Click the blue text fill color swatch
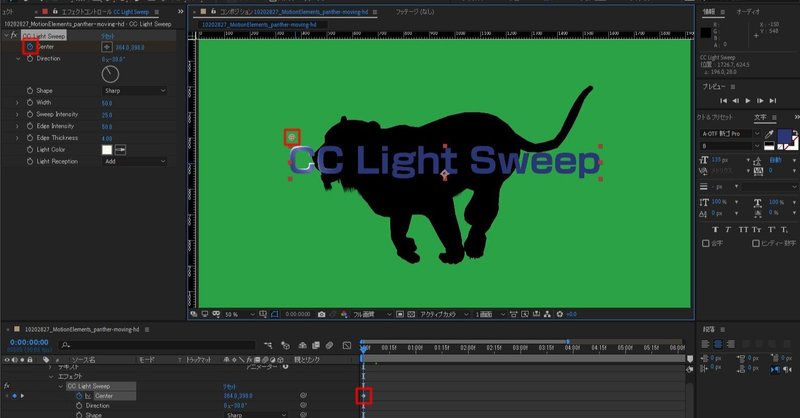This screenshot has width=800, height=418. click(784, 136)
